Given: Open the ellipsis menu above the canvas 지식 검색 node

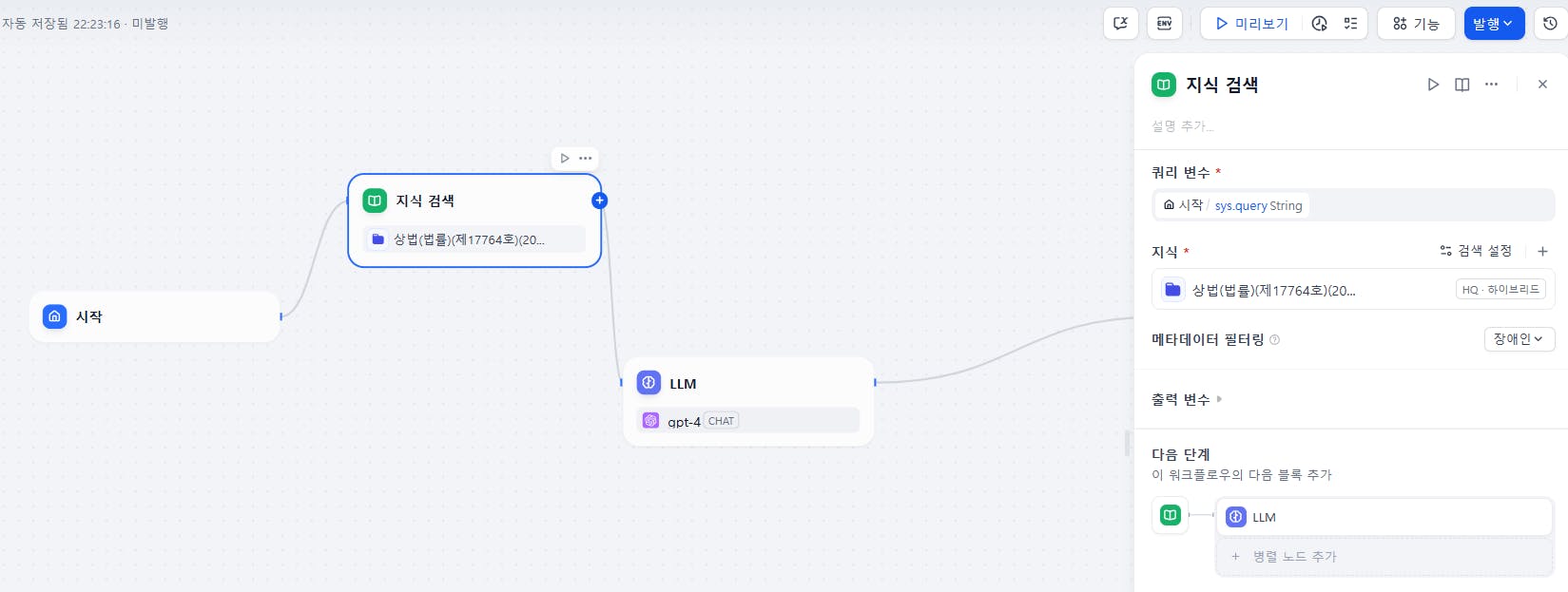Looking at the screenshot, I should [586, 159].
